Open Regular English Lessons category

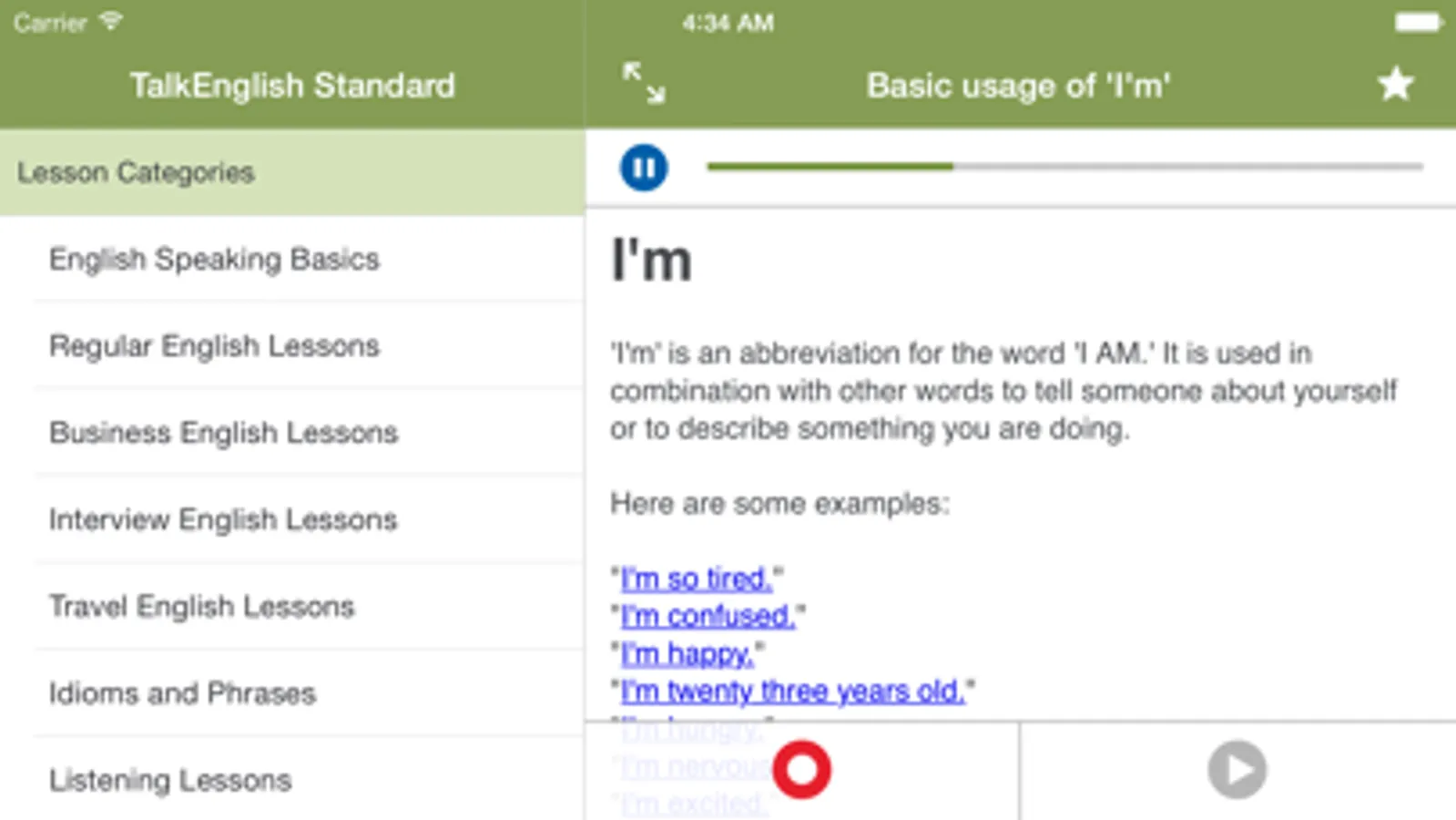[x=214, y=346]
